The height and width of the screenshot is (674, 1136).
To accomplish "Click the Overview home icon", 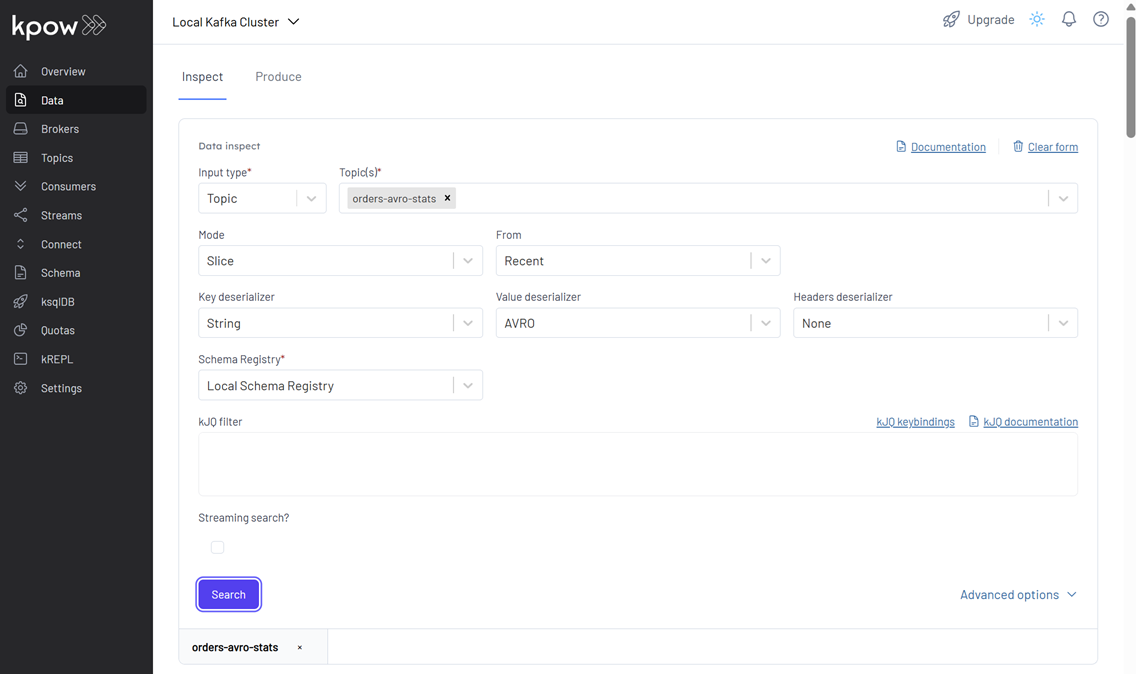I will (x=20, y=71).
